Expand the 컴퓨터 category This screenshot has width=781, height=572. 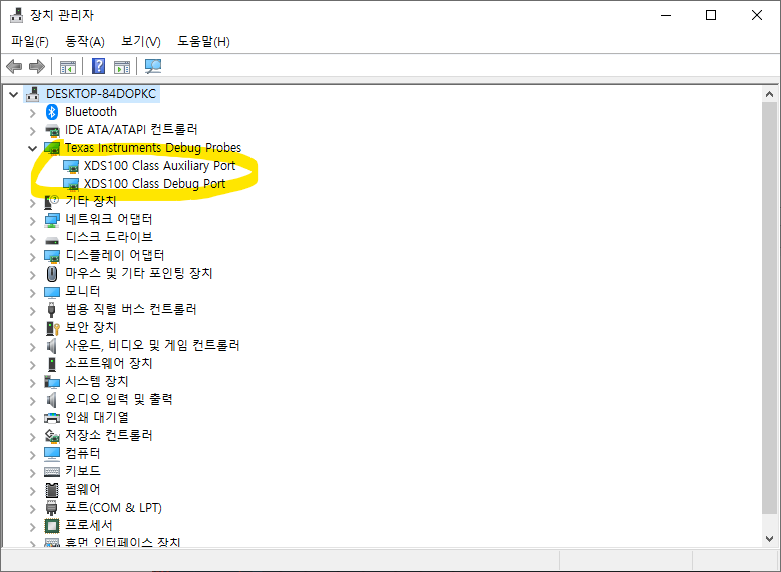(x=33, y=454)
